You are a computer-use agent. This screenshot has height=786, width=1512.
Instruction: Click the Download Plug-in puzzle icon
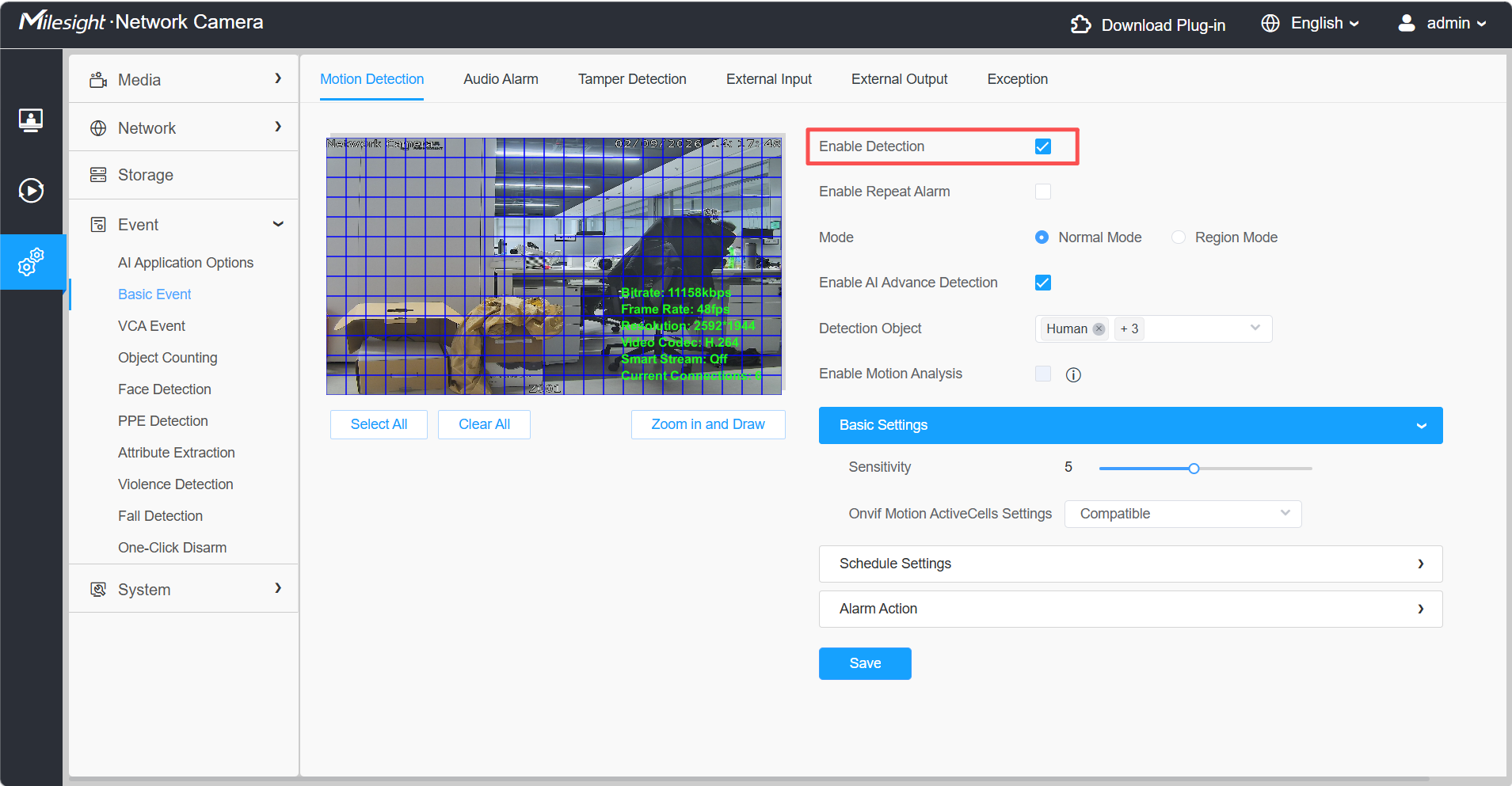pyautogui.click(x=1081, y=25)
